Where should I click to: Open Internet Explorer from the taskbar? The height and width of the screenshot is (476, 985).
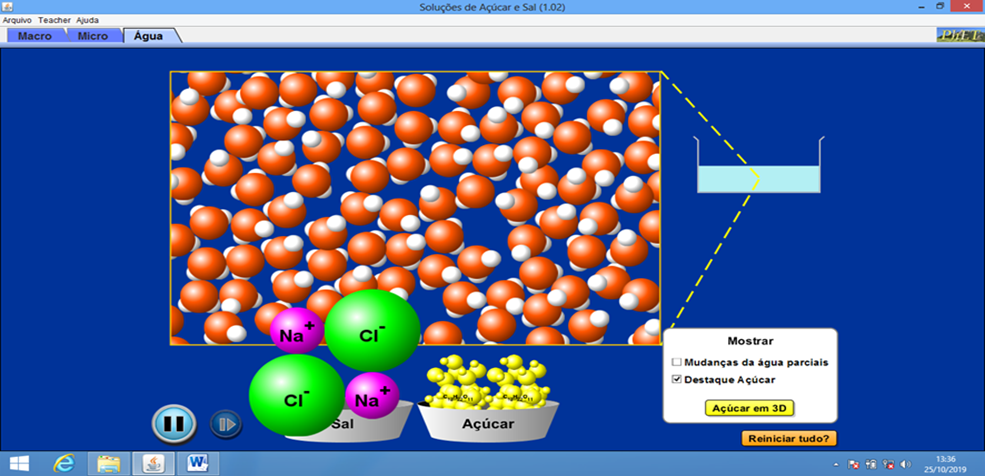pyautogui.click(x=65, y=463)
